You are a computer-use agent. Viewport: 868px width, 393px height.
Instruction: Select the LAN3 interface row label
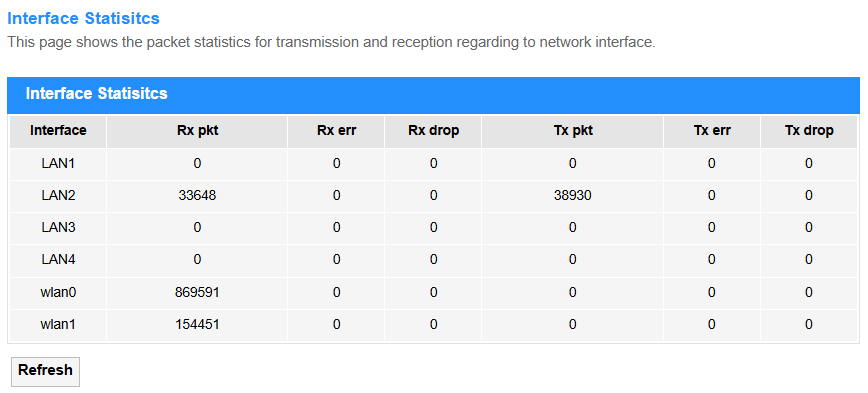tap(58, 227)
